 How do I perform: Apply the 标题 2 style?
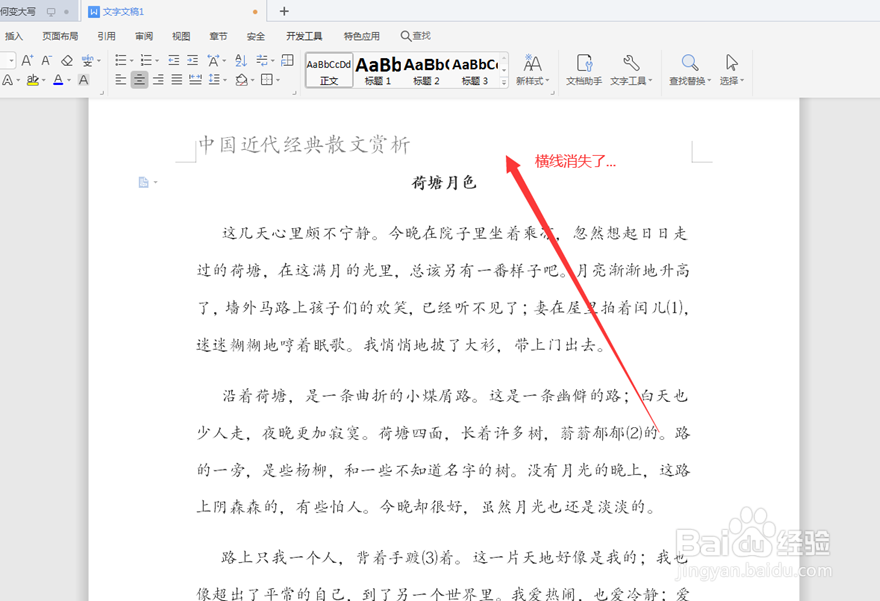click(x=426, y=70)
